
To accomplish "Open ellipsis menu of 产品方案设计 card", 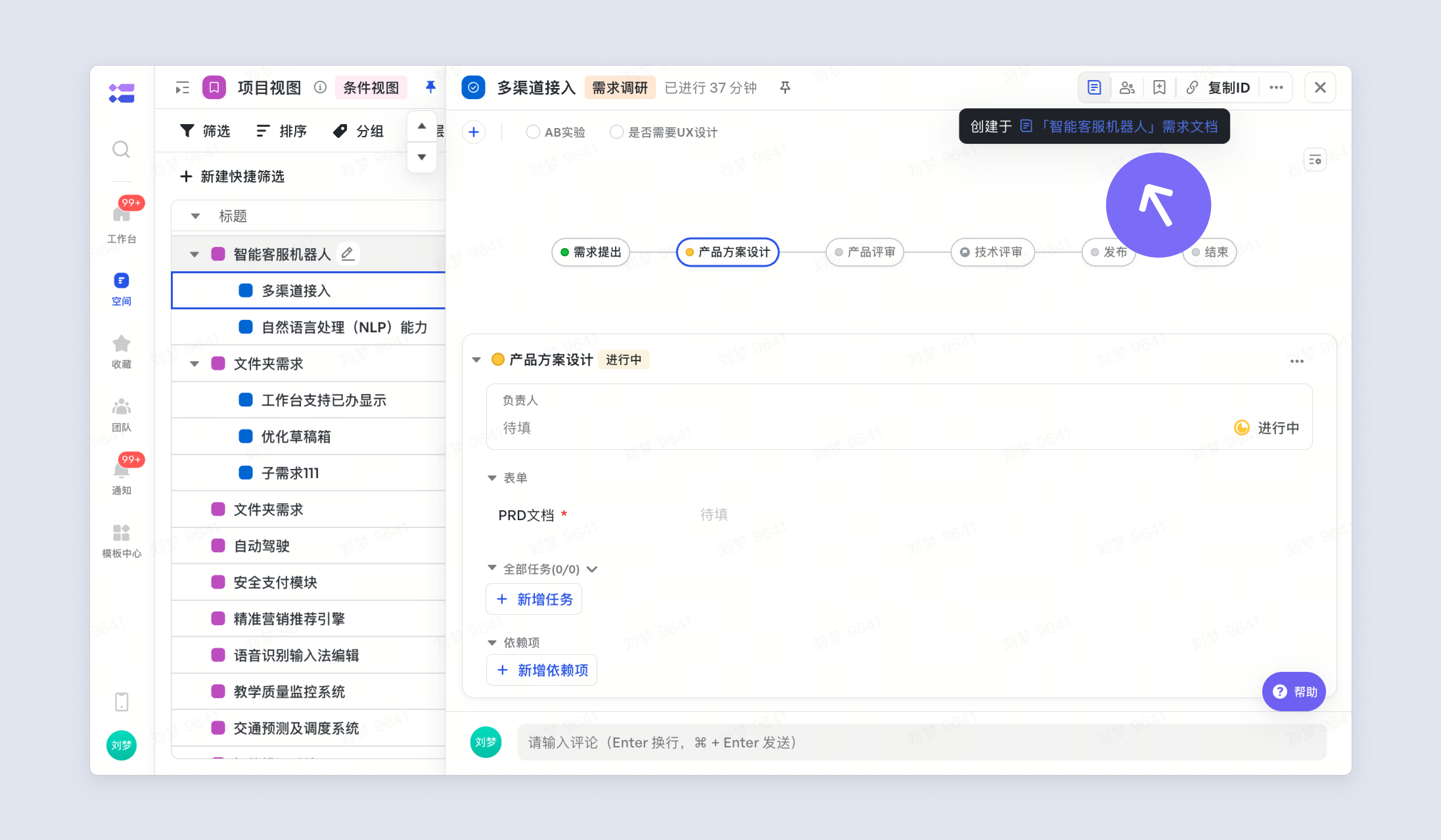I will point(1296,361).
